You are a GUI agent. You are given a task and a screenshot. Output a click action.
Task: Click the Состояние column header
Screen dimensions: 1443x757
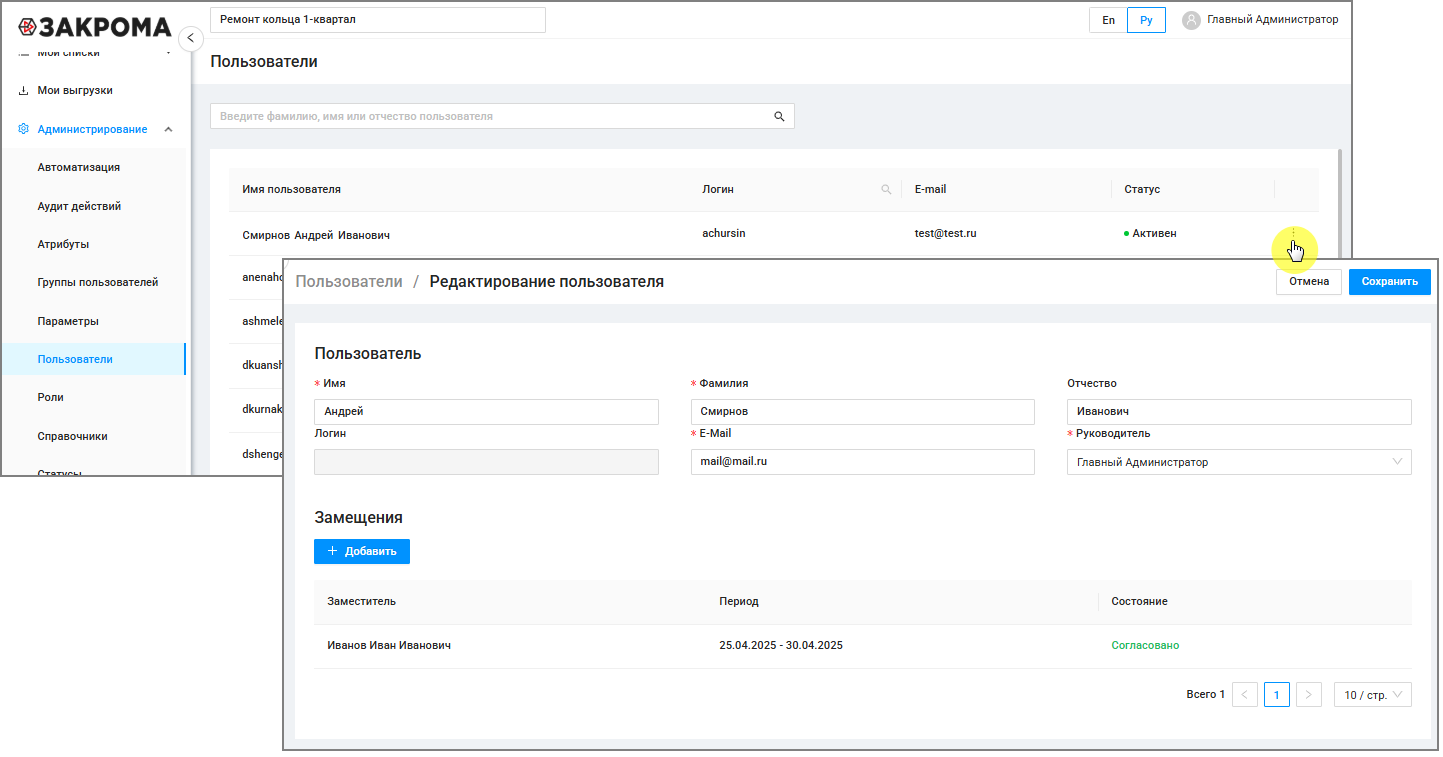tap(1139, 602)
